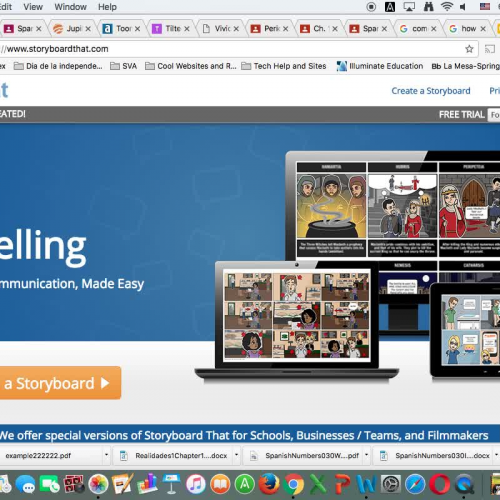The height and width of the screenshot is (500, 500).
Task: Open FaceTime from the dock
Action: pyautogui.click(x=50, y=484)
